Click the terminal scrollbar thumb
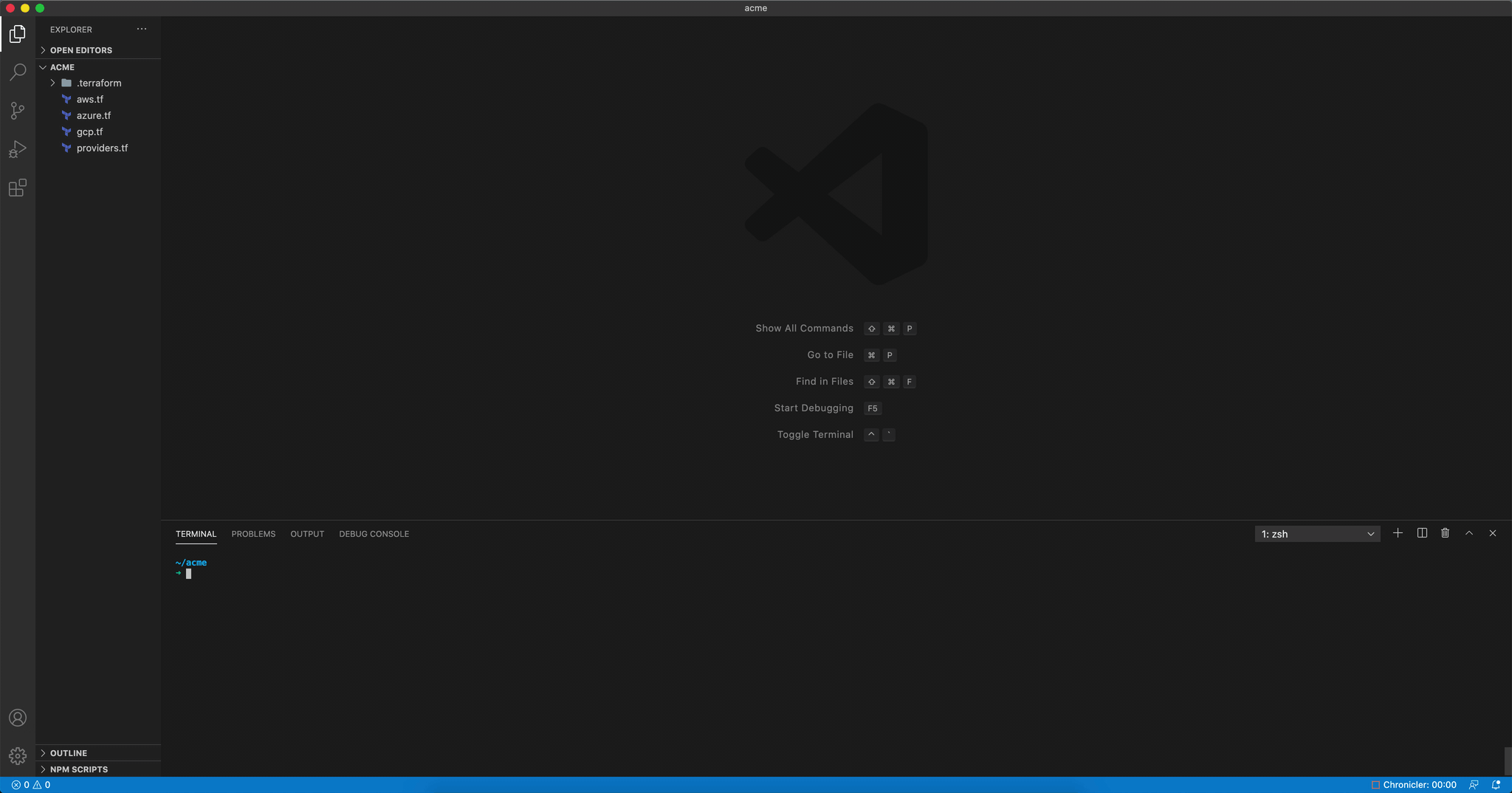Screen dimensions: 1512x793 [1508, 761]
